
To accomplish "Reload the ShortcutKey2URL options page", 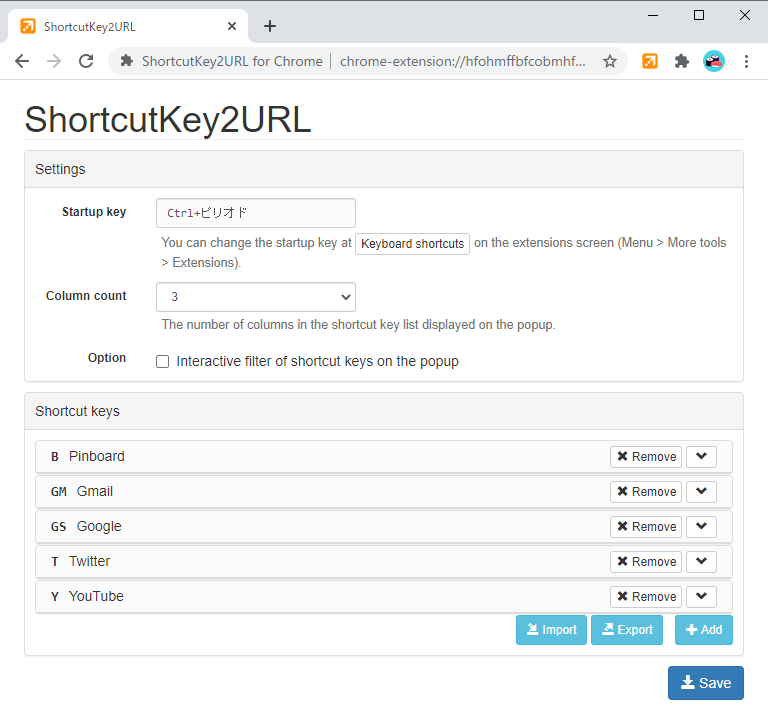I will coord(86,61).
